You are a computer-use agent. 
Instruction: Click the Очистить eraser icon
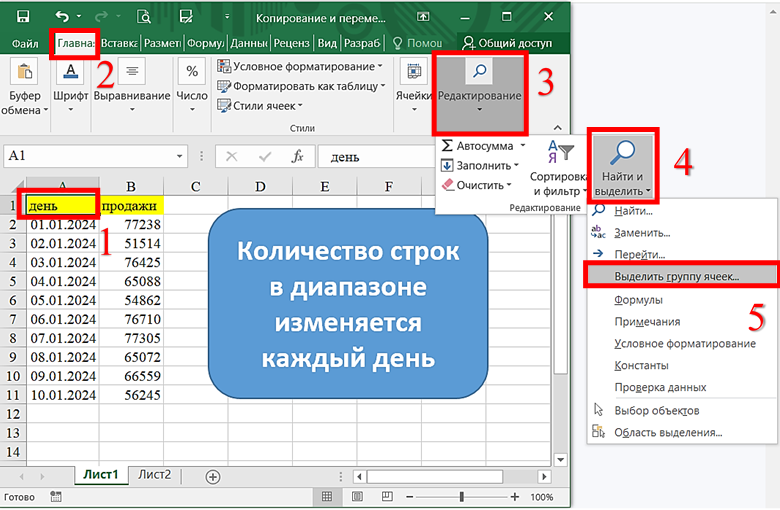click(448, 185)
